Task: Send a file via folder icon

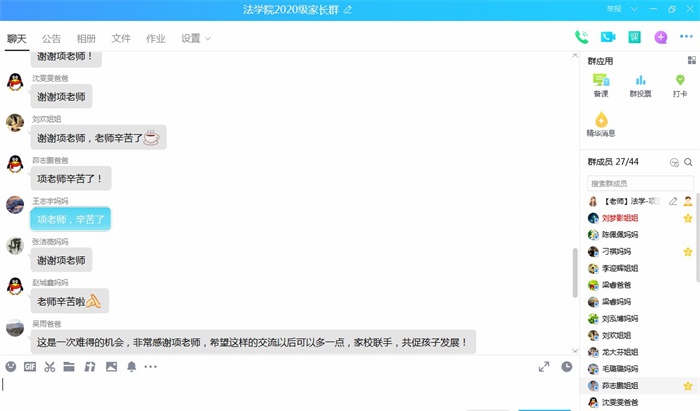Action: click(x=69, y=367)
